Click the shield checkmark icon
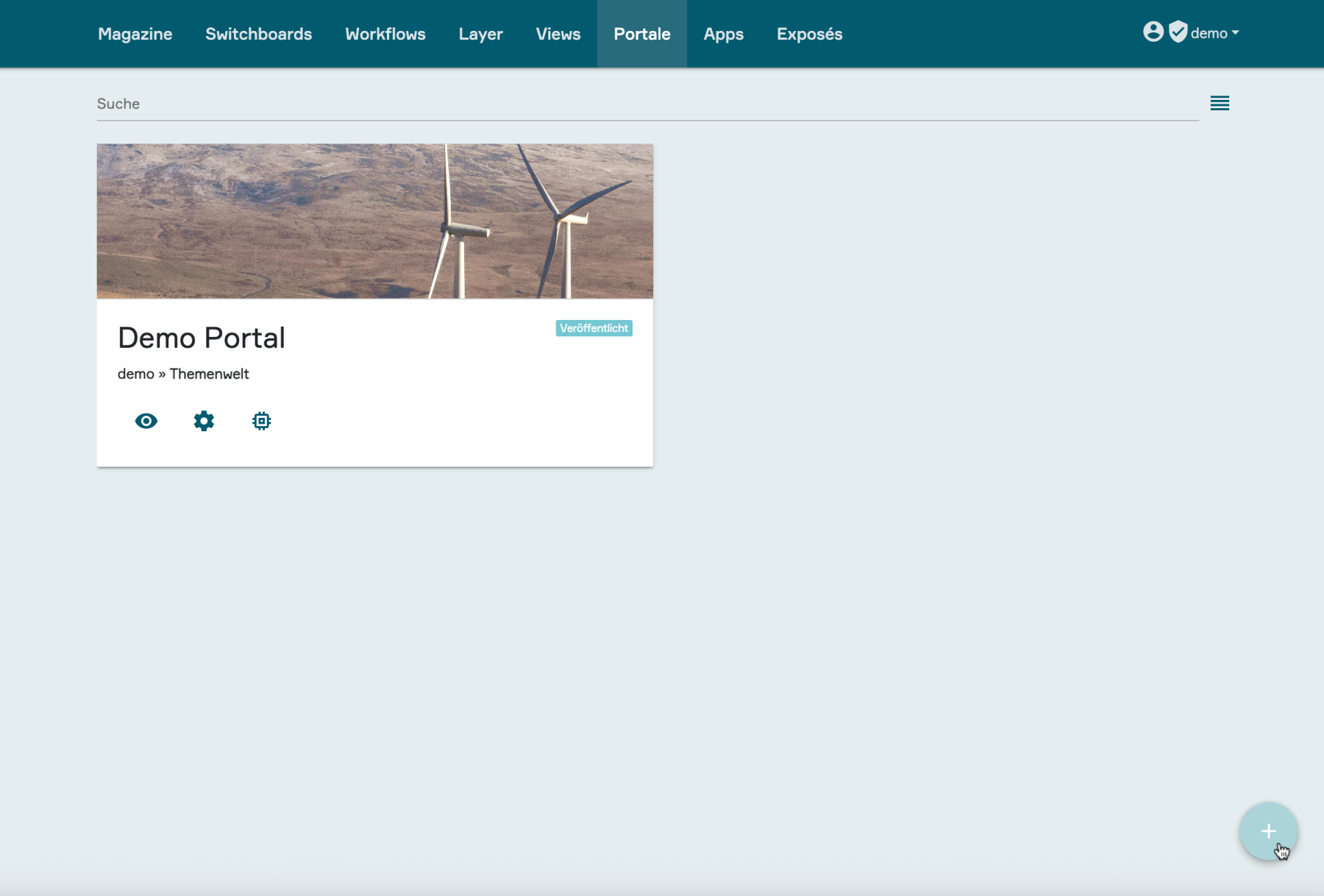Image resolution: width=1324 pixels, height=896 pixels. click(1178, 32)
